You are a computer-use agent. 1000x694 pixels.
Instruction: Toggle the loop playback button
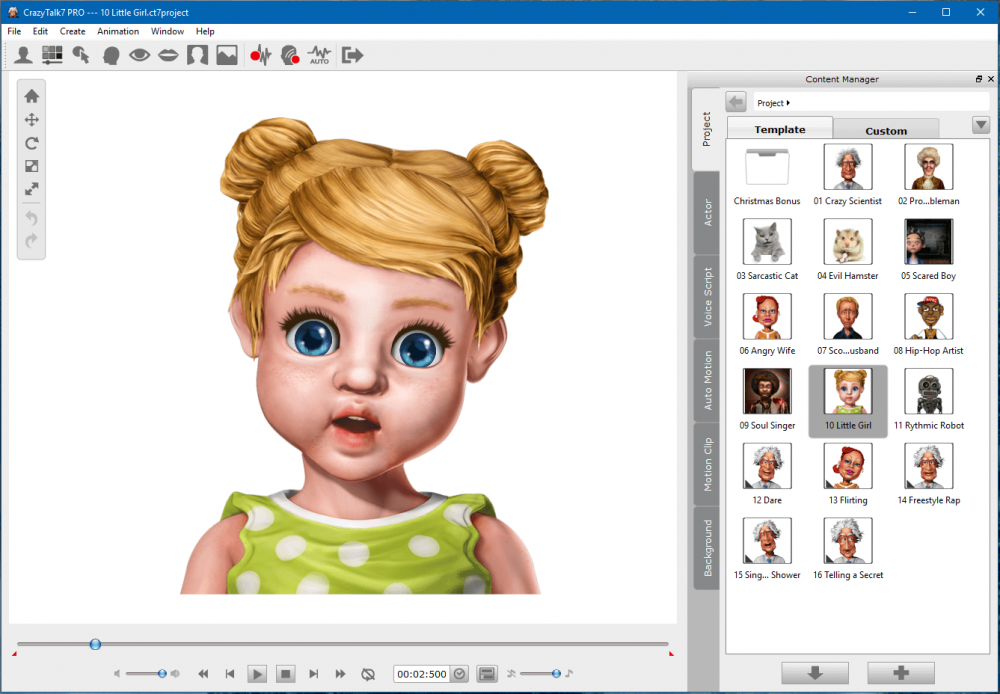tap(368, 674)
